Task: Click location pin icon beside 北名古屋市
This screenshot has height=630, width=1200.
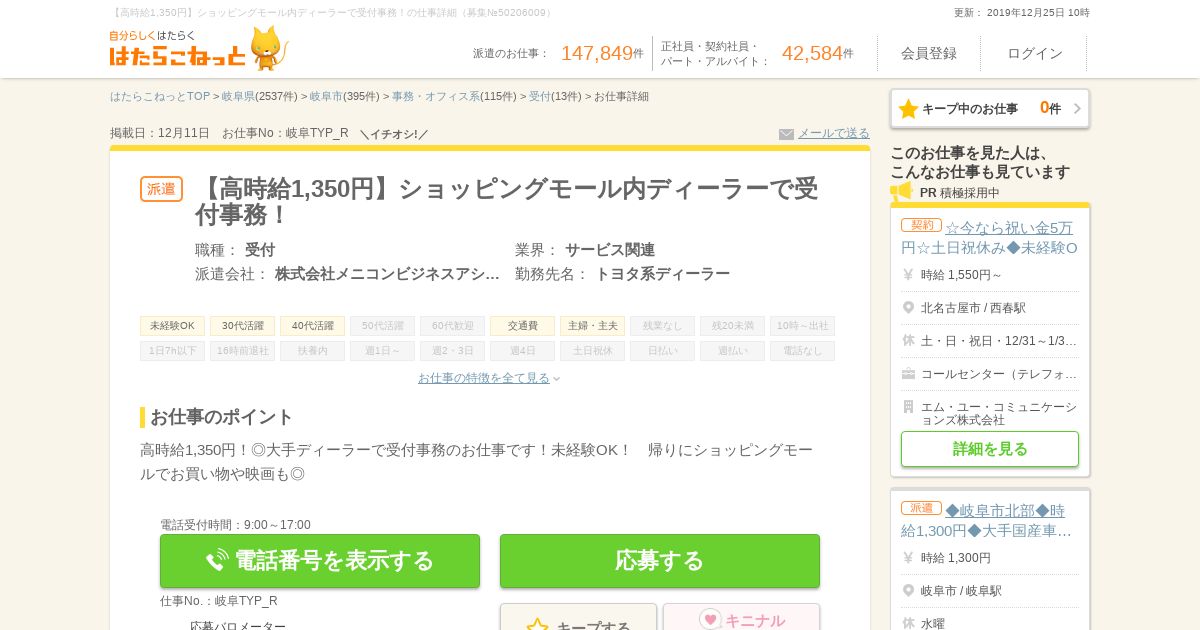Action: (908, 308)
